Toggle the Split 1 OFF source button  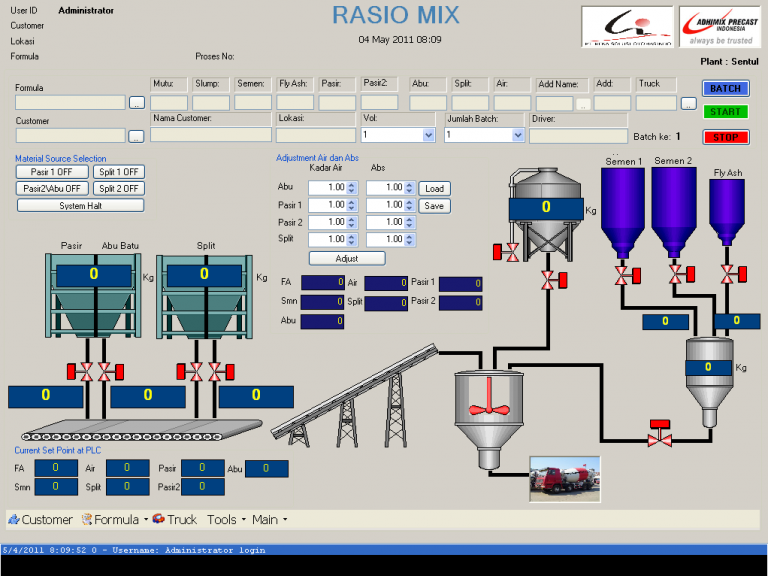tap(118, 172)
